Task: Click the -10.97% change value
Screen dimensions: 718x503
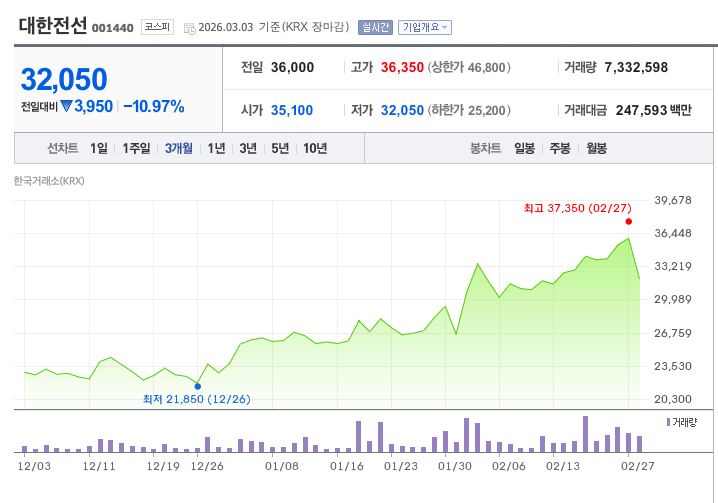Action: [x=154, y=107]
